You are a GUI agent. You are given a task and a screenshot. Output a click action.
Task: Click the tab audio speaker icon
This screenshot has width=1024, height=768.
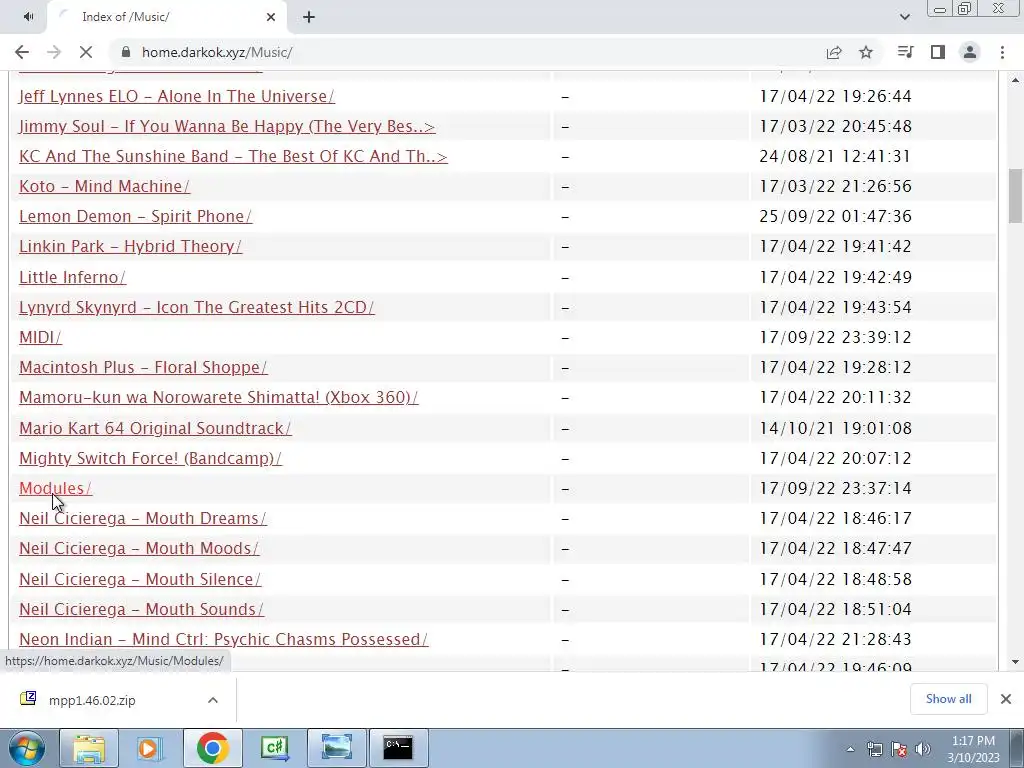coord(28,17)
